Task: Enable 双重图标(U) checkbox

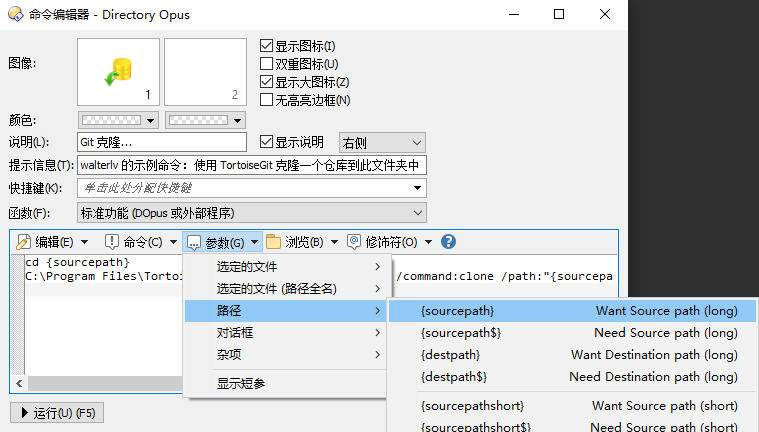Action: point(266,64)
